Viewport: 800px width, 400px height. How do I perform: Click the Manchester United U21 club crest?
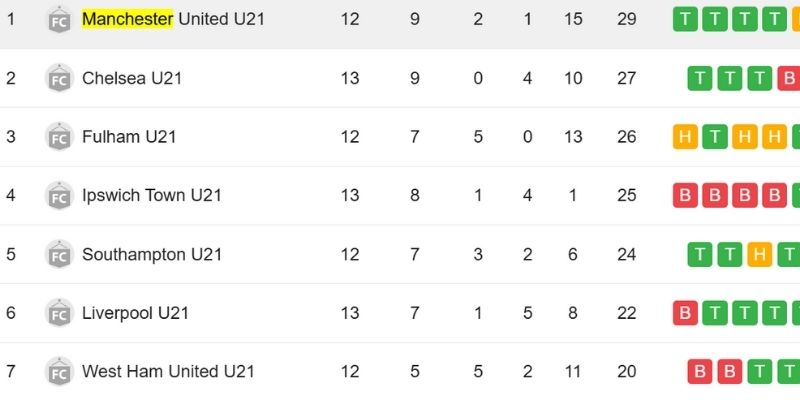tap(59, 20)
